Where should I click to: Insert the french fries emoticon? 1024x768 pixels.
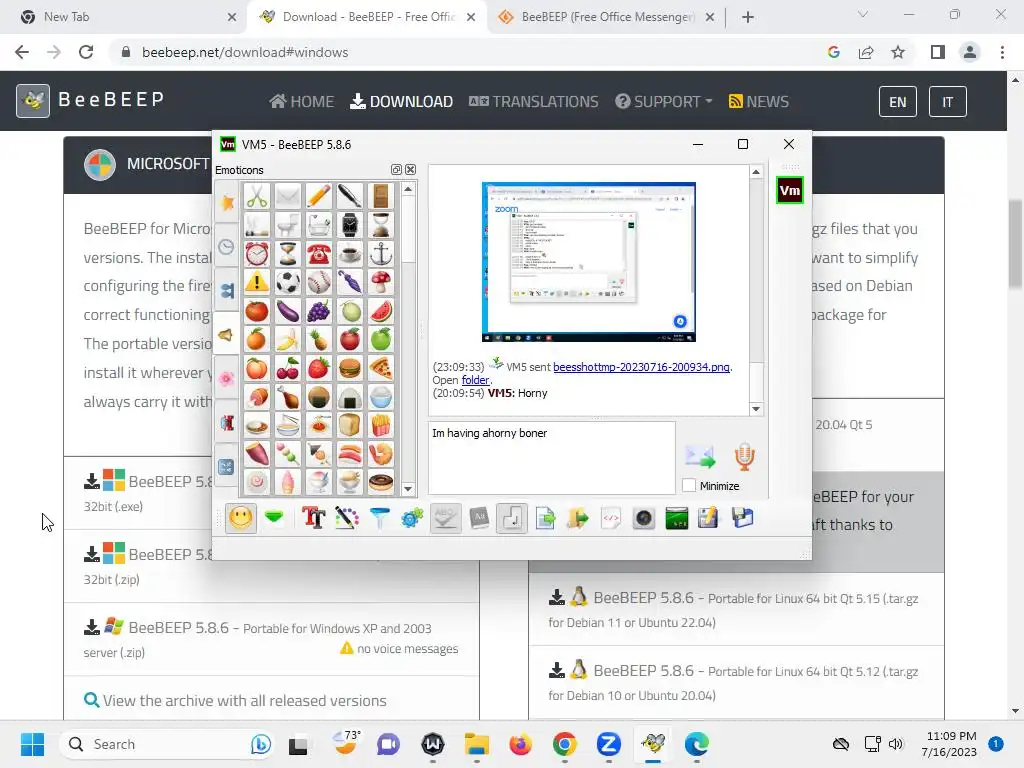point(381,426)
